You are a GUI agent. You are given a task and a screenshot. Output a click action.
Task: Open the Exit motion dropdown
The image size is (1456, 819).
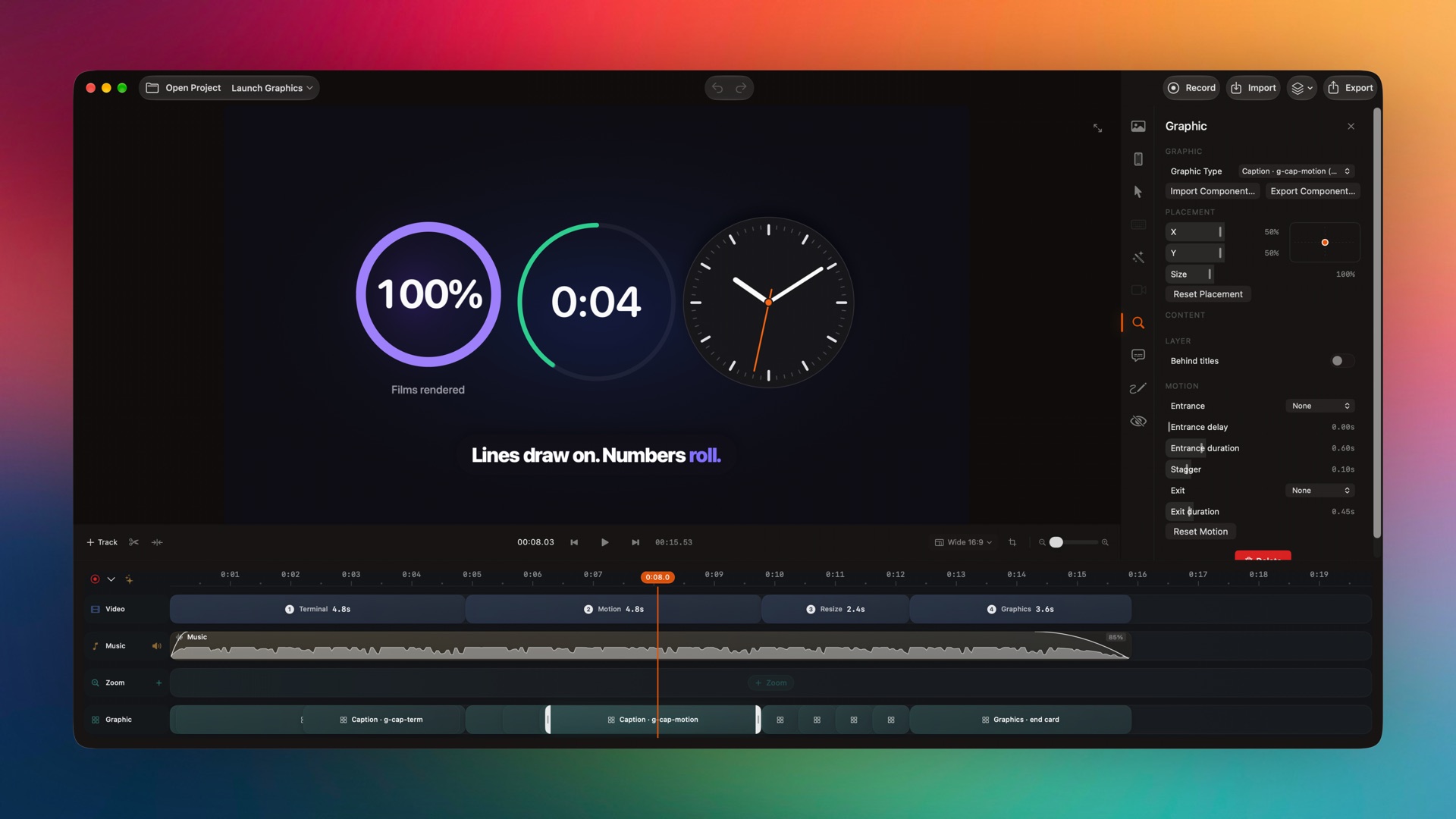(1320, 491)
